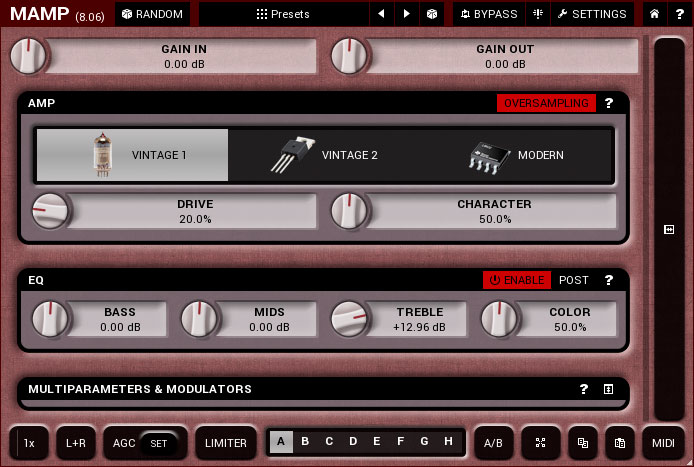Toggle the LIMITER button

(226, 443)
